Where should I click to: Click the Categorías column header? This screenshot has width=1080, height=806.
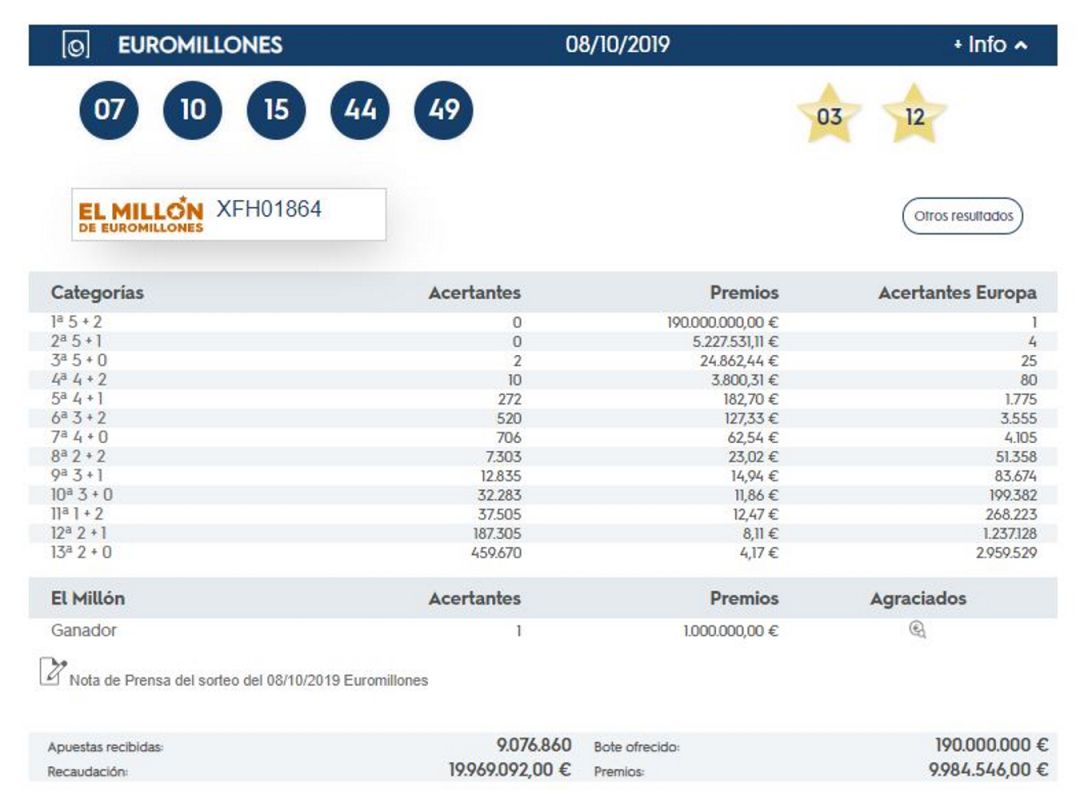click(x=97, y=293)
